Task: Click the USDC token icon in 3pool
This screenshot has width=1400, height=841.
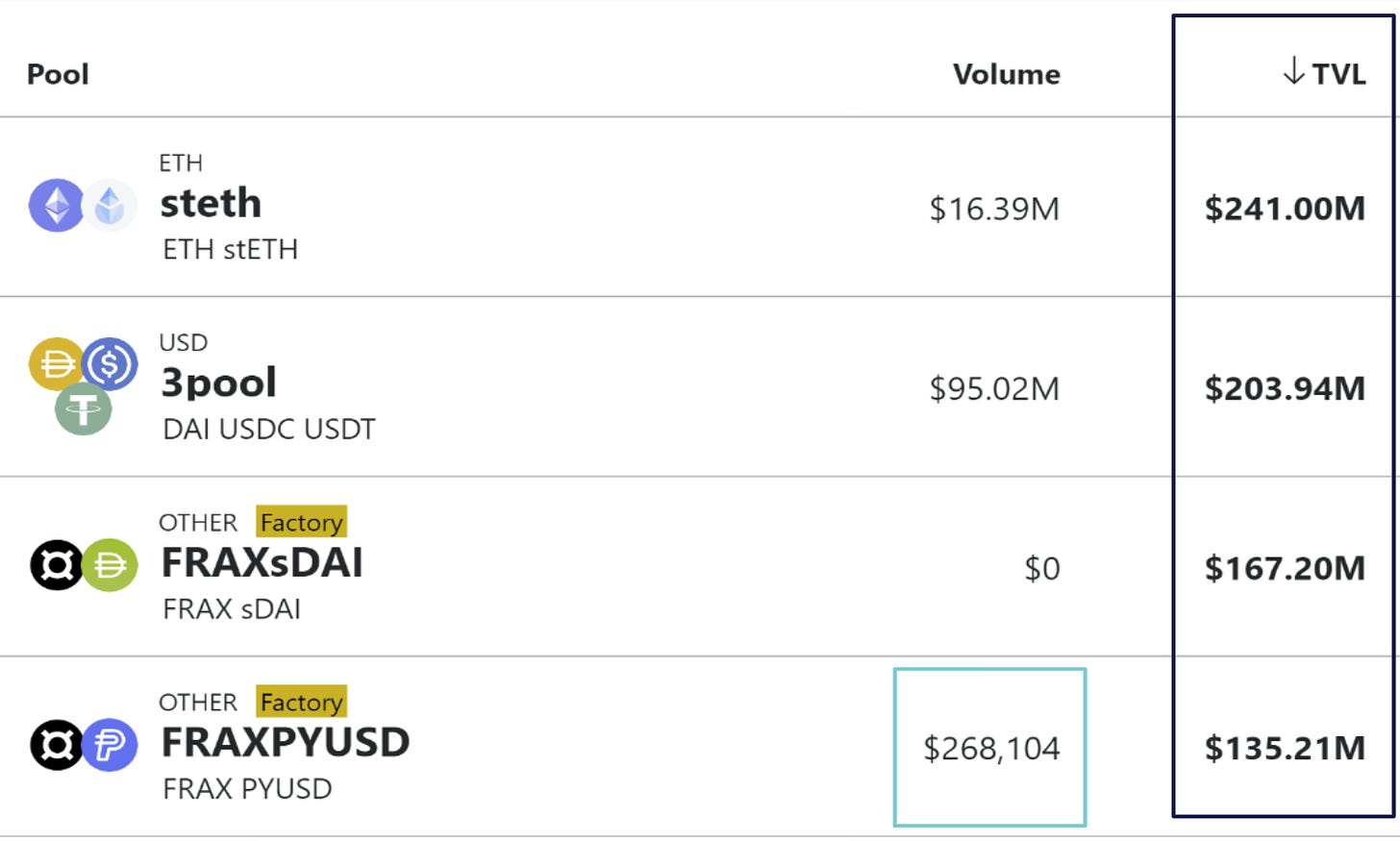Action: click(x=110, y=364)
